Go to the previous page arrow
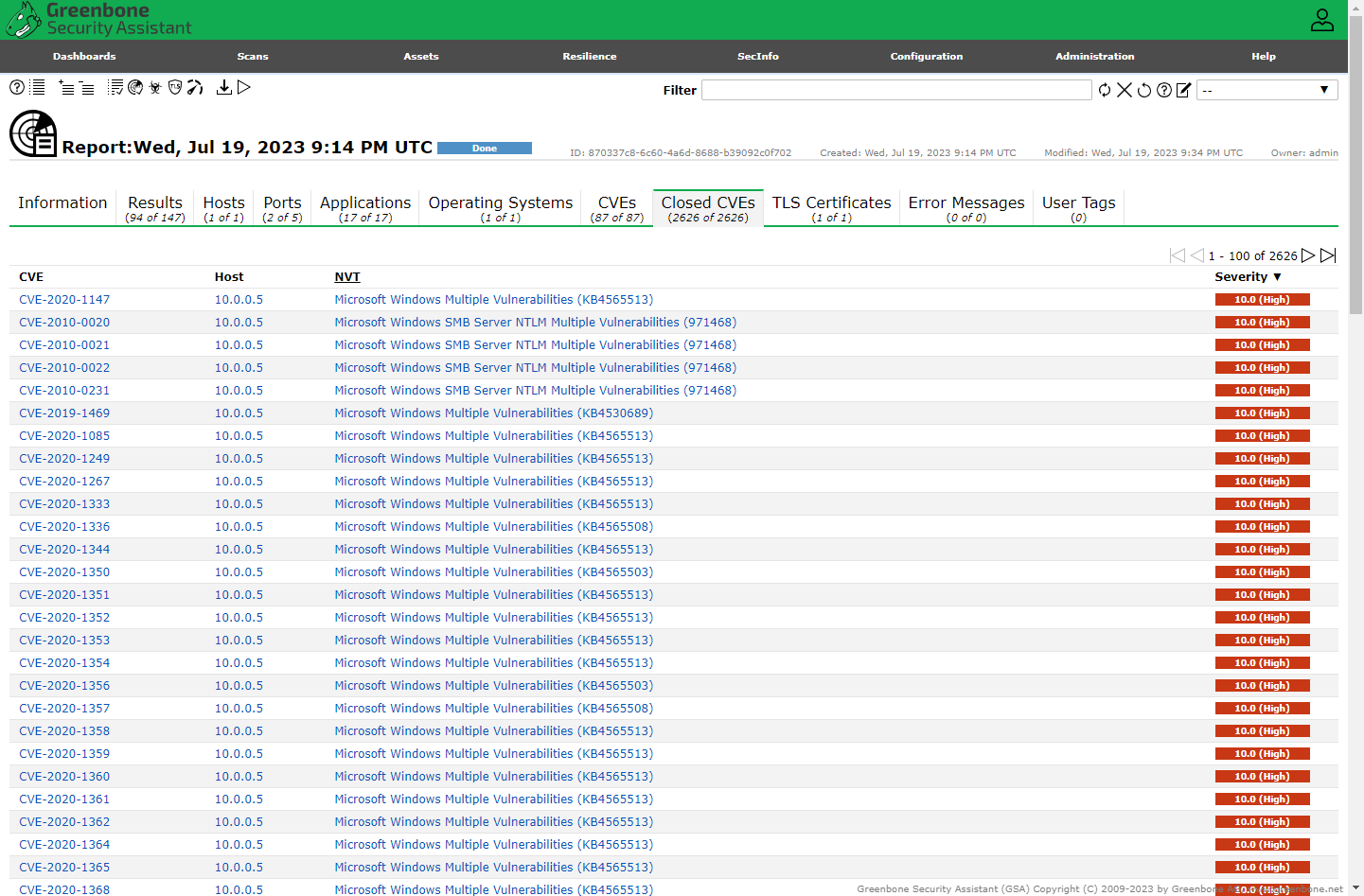 click(1197, 255)
